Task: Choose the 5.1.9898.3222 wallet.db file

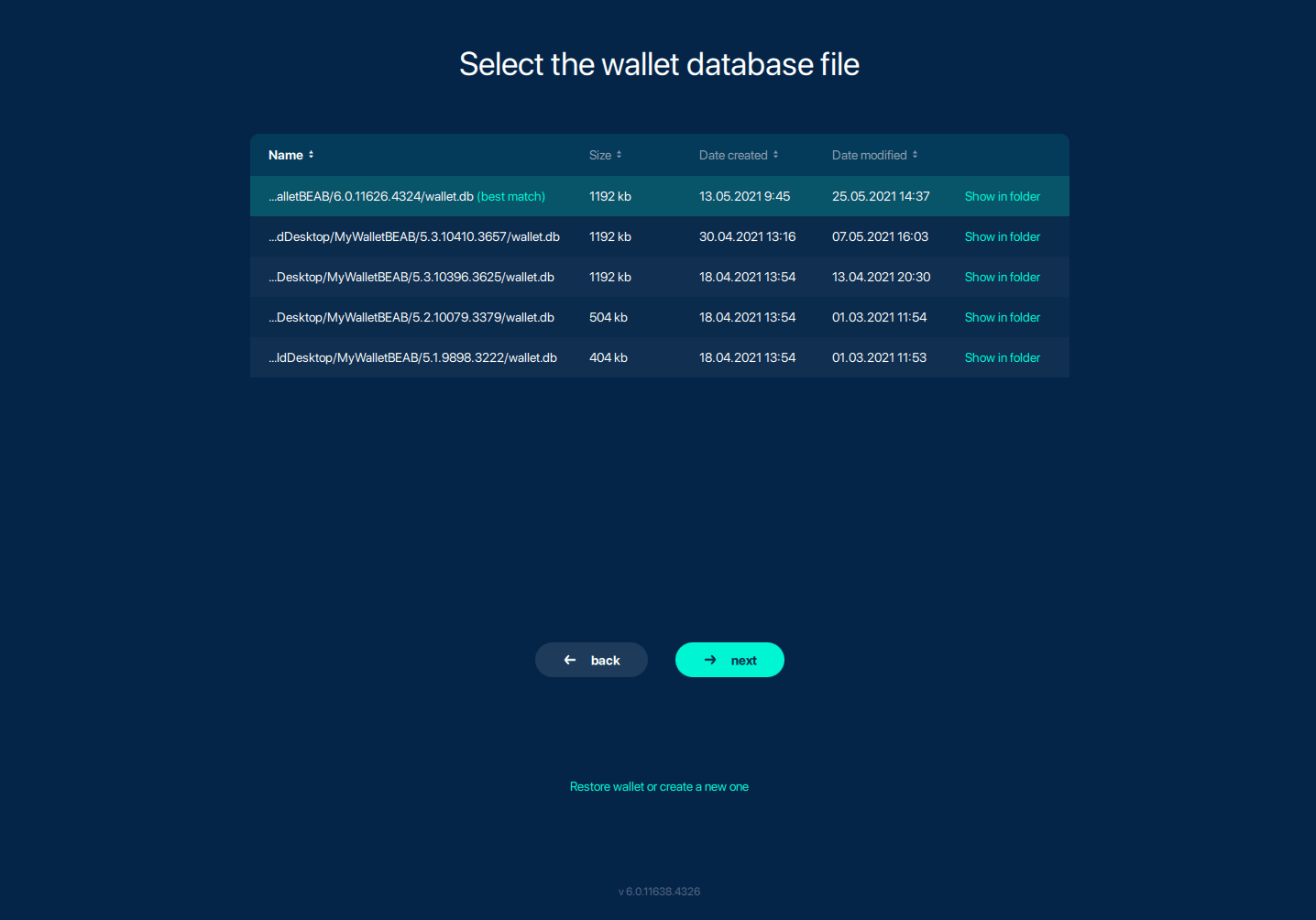Action: (x=412, y=357)
